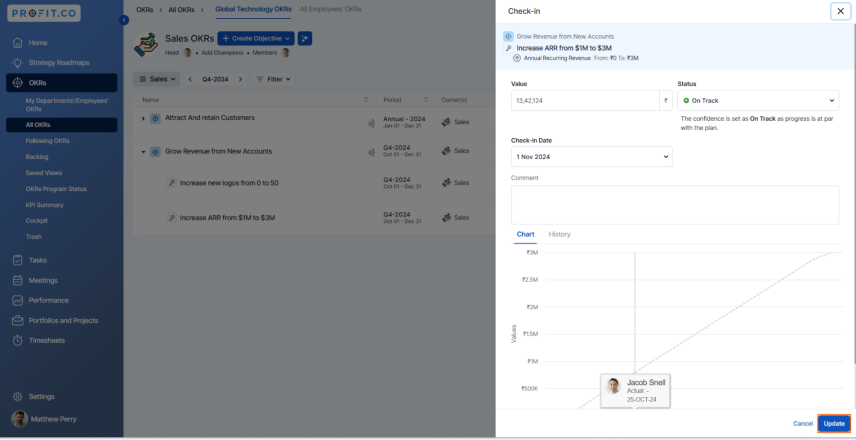Click the objective icon in Check-in header
This screenshot has height=440, width=856.
pyautogui.click(x=508, y=37)
